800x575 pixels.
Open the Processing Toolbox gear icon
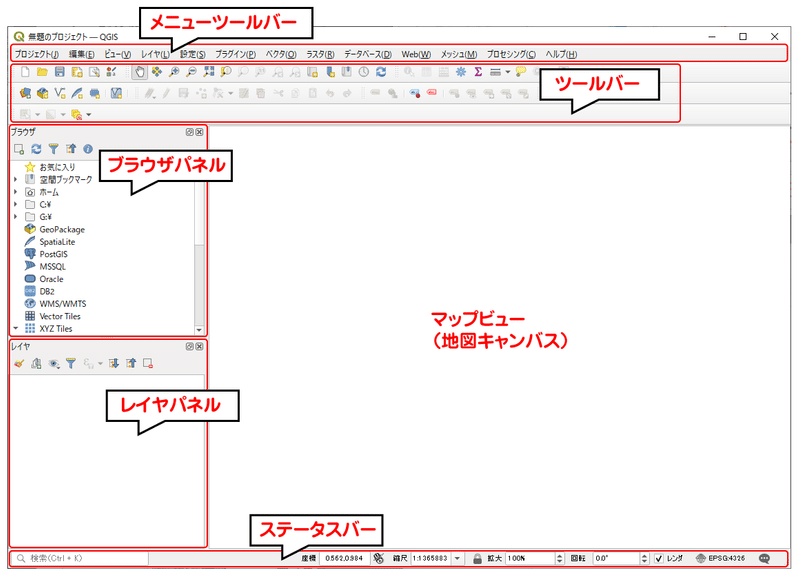(x=461, y=72)
